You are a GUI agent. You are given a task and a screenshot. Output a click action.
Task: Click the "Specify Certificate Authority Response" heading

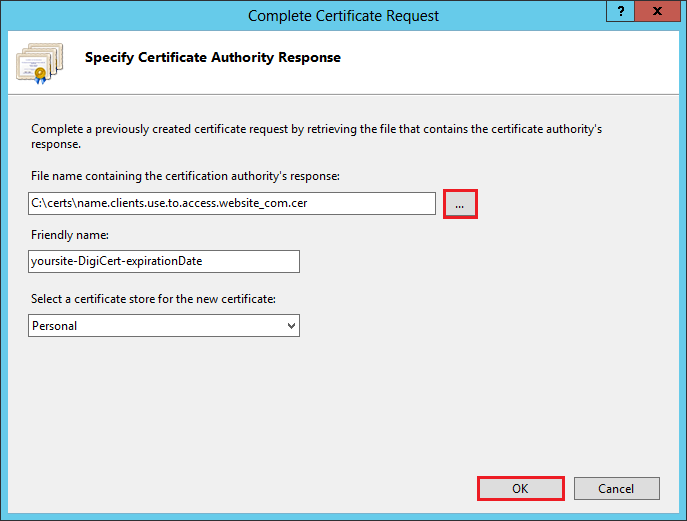point(213,58)
